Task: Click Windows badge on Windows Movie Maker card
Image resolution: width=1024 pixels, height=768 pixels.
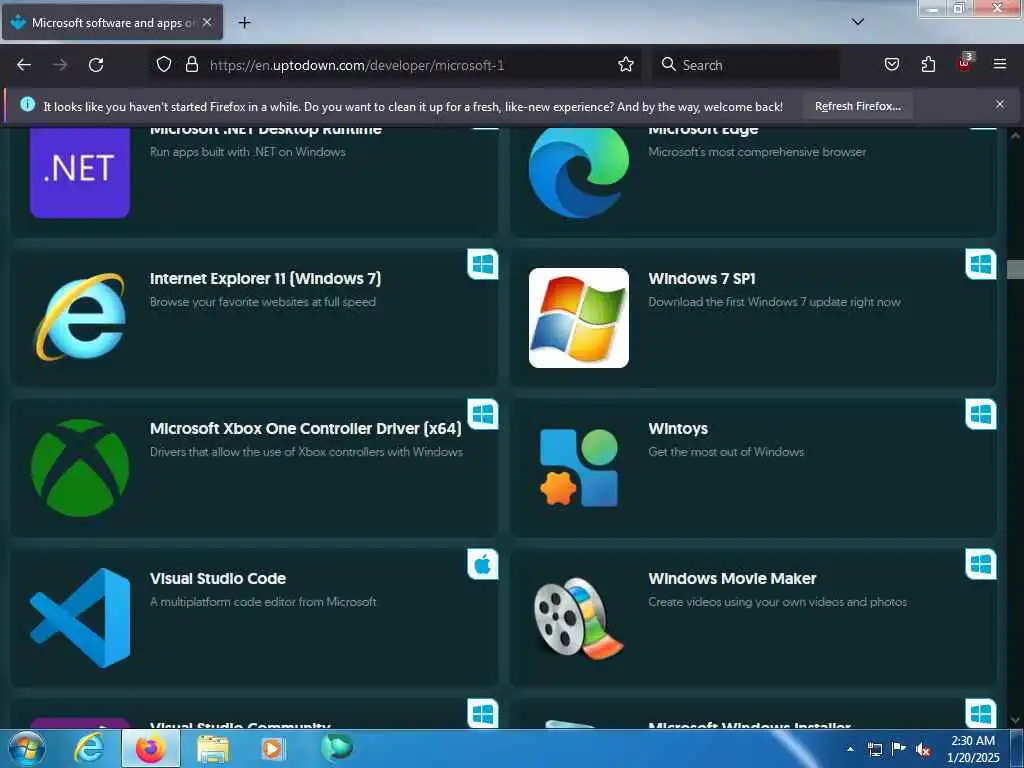Action: point(980,564)
